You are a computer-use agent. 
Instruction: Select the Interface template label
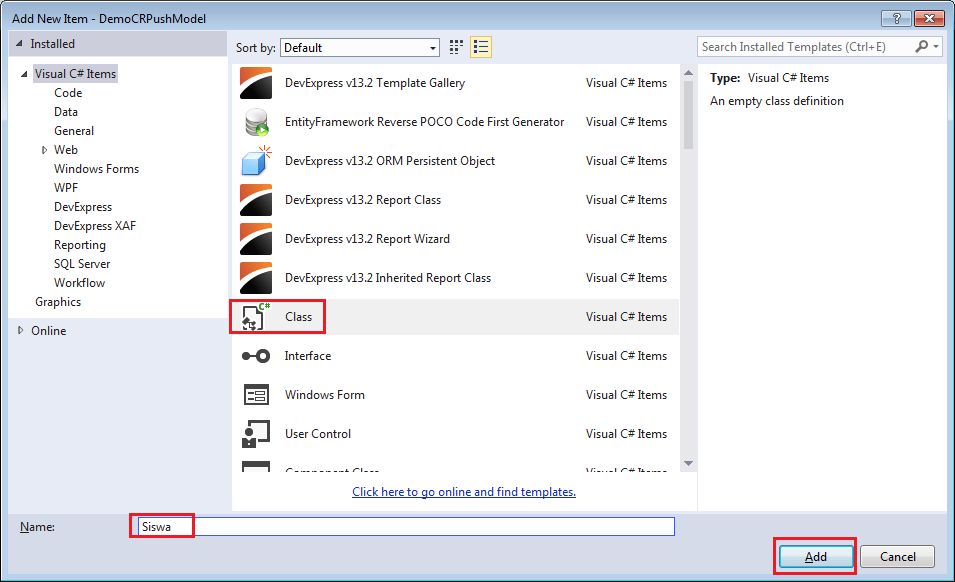pos(308,356)
